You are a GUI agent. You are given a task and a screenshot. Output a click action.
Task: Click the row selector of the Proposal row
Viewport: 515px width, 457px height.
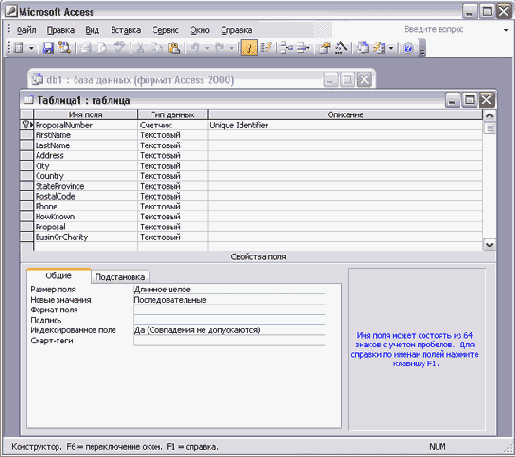click(27, 227)
